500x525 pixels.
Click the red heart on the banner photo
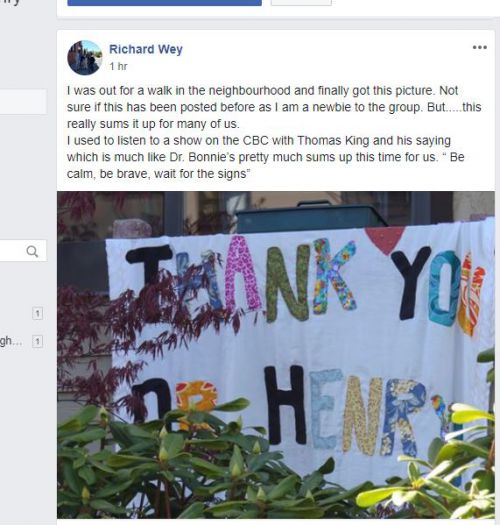(385, 239)
